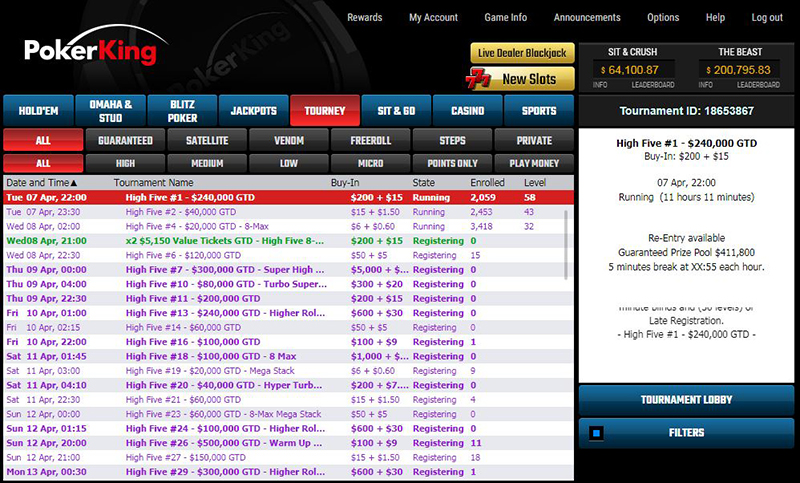Sort by Date and Time column arrow

74,184
